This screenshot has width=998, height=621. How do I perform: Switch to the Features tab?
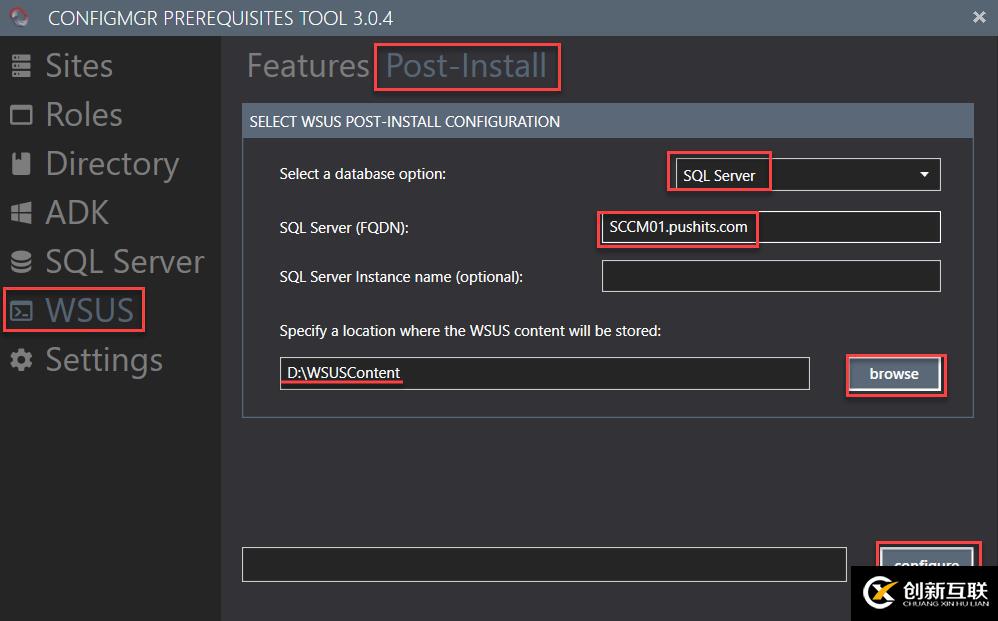[x=308, y=66]
